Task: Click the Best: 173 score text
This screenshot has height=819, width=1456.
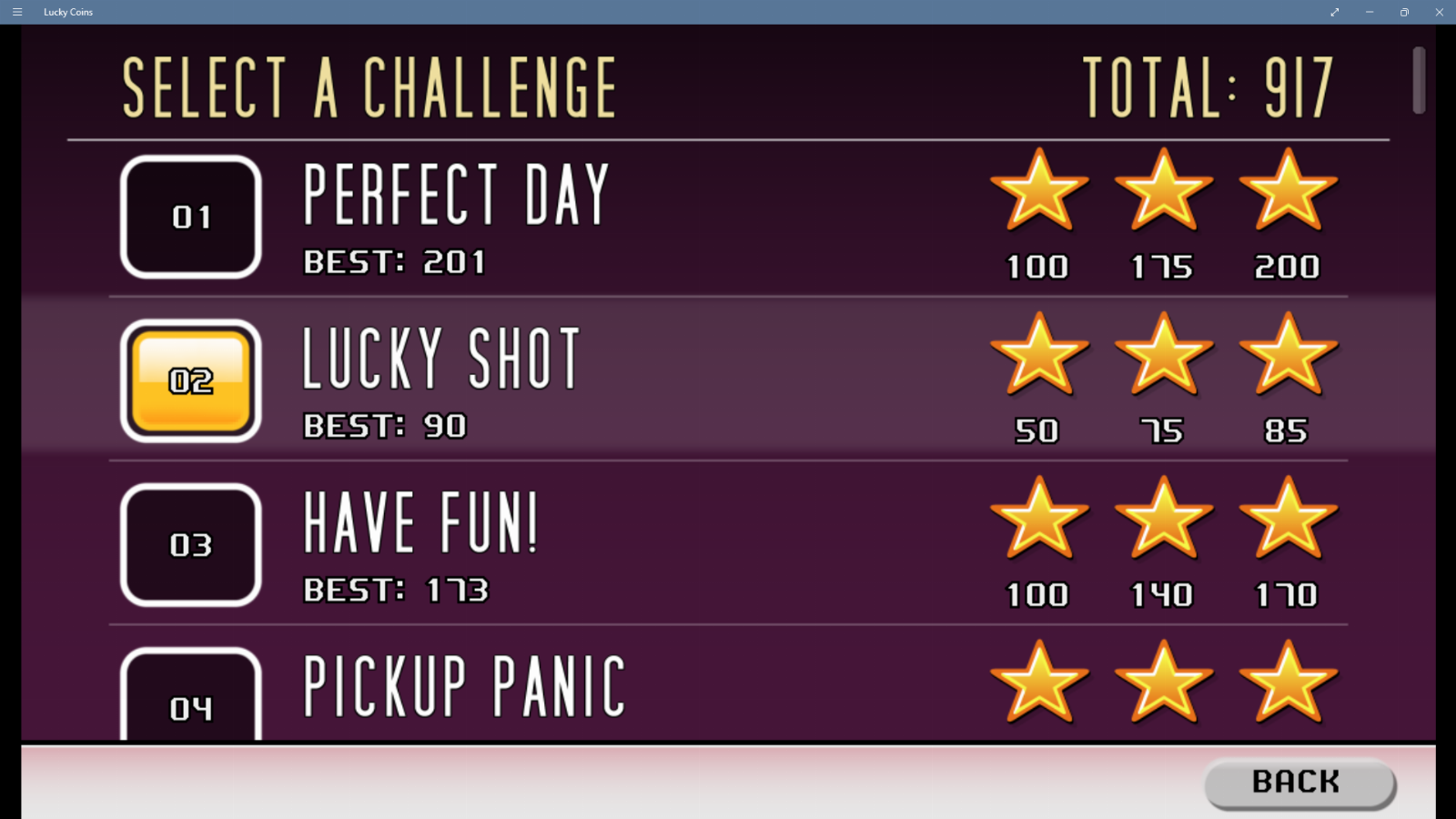Action: pyautogui.click(x=396, y=591)
